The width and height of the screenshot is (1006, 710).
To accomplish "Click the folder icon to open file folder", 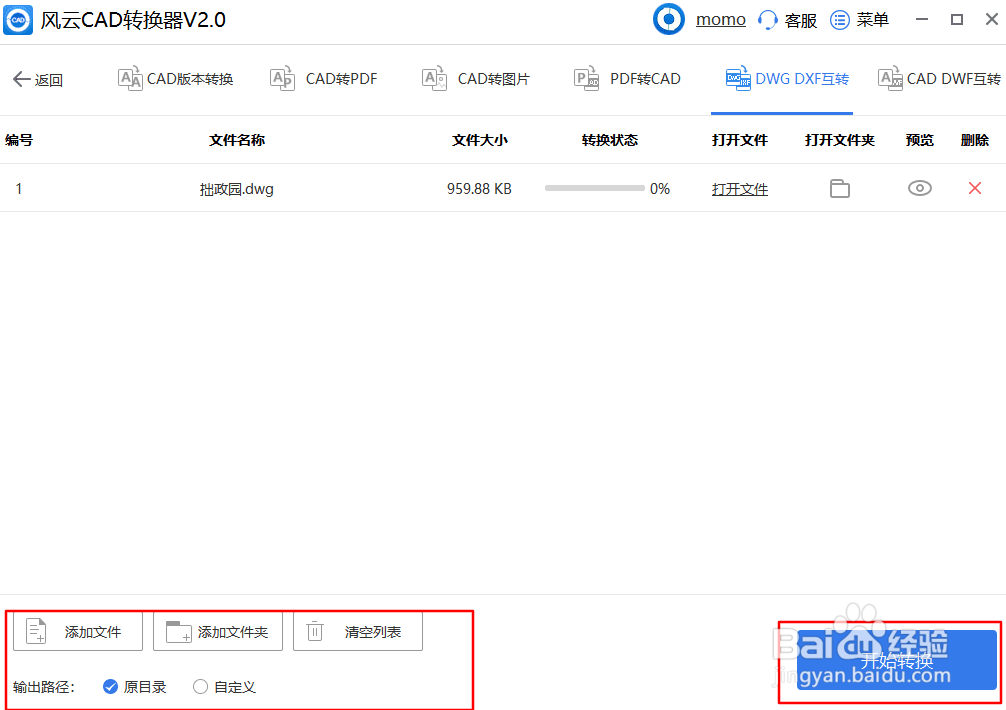I will coord(839,188).
